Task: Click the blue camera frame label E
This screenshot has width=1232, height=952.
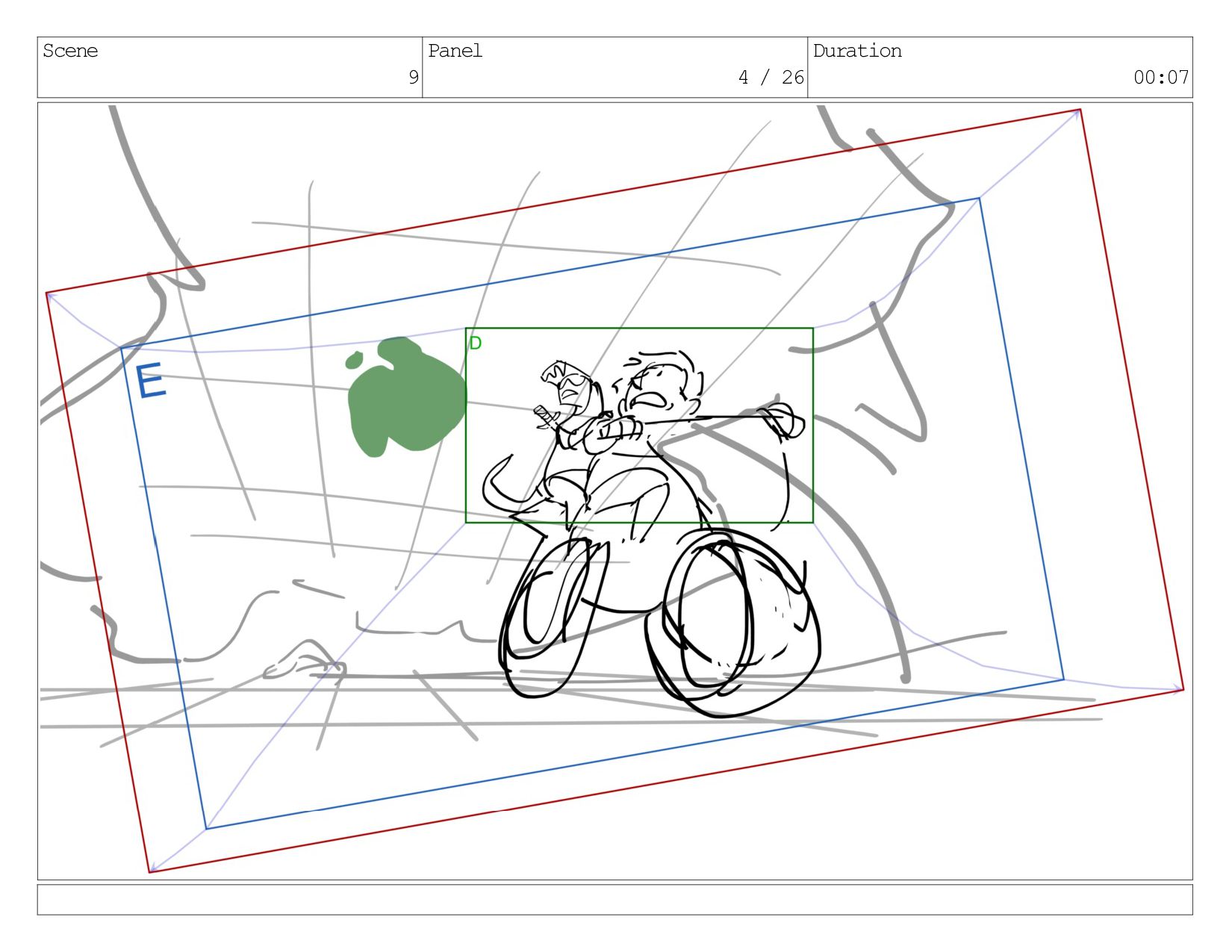Action: coord(150,381)
